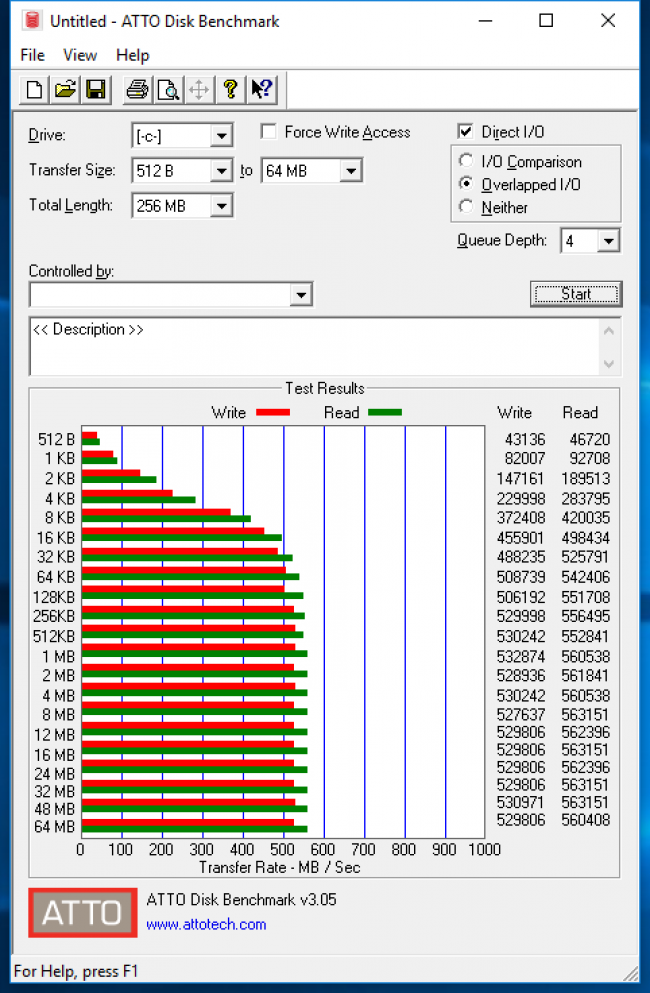Select the I/O Comparison radio button
This screenshot has height=993, width=650.
pyautogui.click(x=466, y=161)
